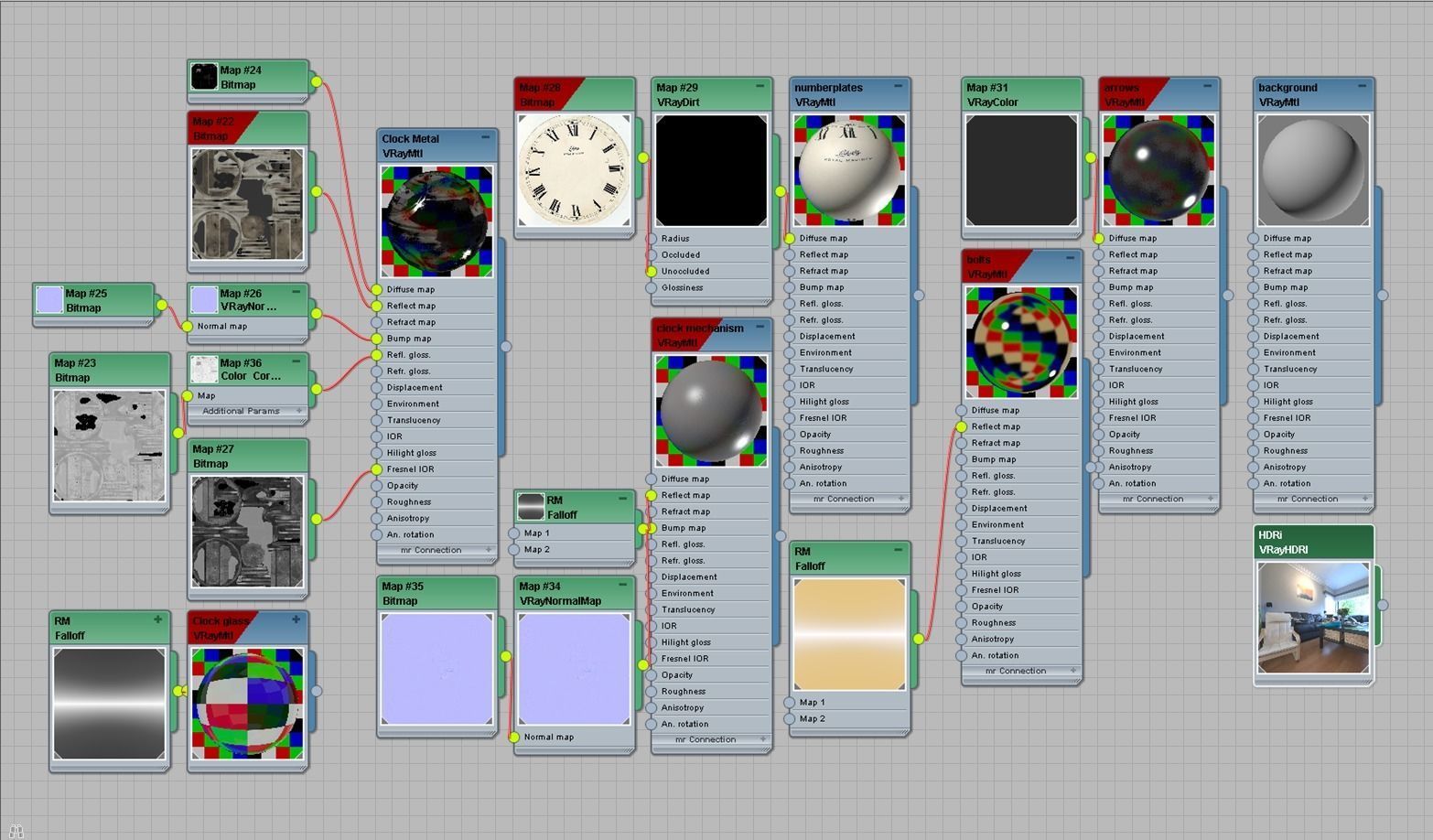Click the small Map #36 Color Correction icon
Screen dimensions: 1433x840
pos(203,370)
